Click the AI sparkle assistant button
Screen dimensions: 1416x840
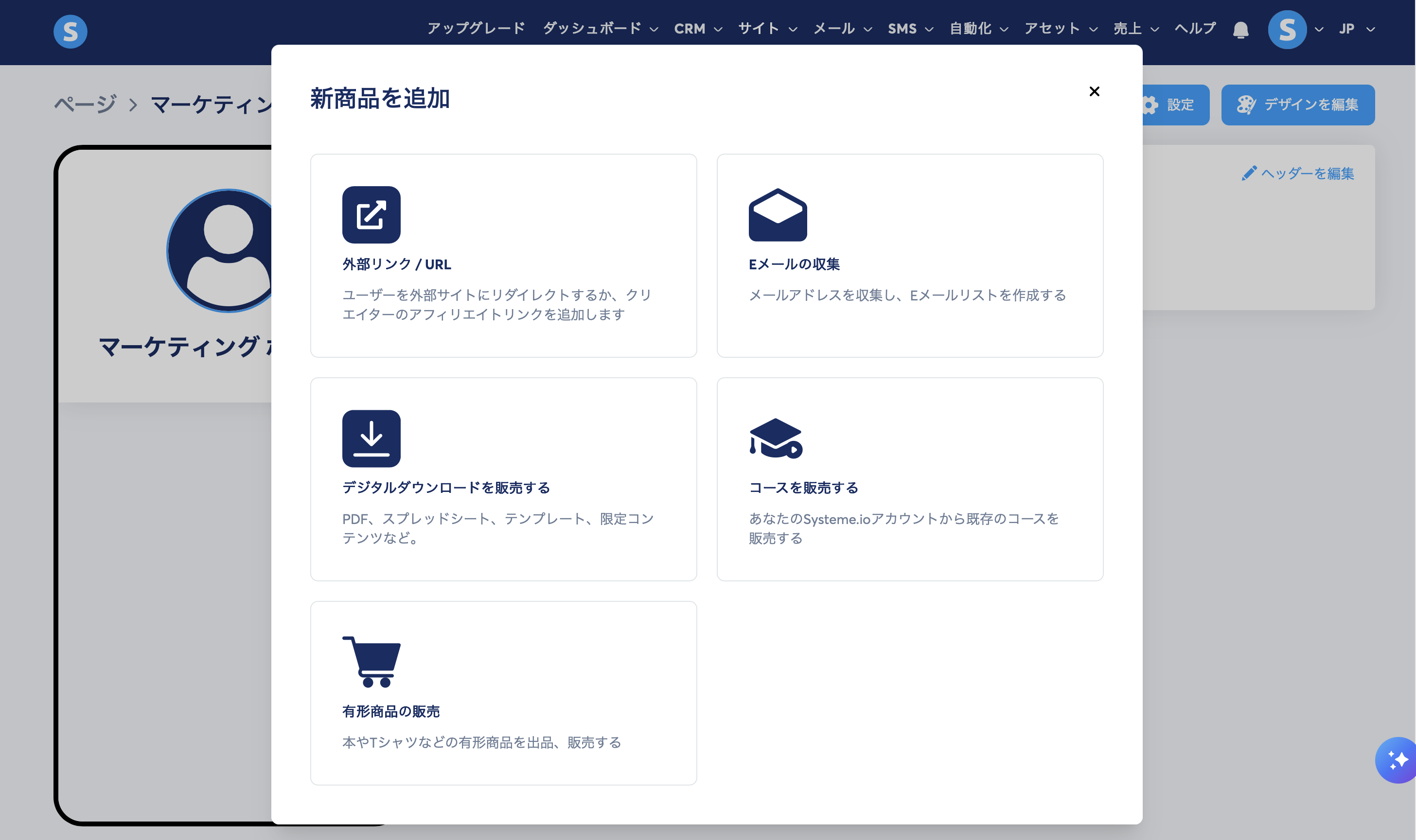point(1397,760)
